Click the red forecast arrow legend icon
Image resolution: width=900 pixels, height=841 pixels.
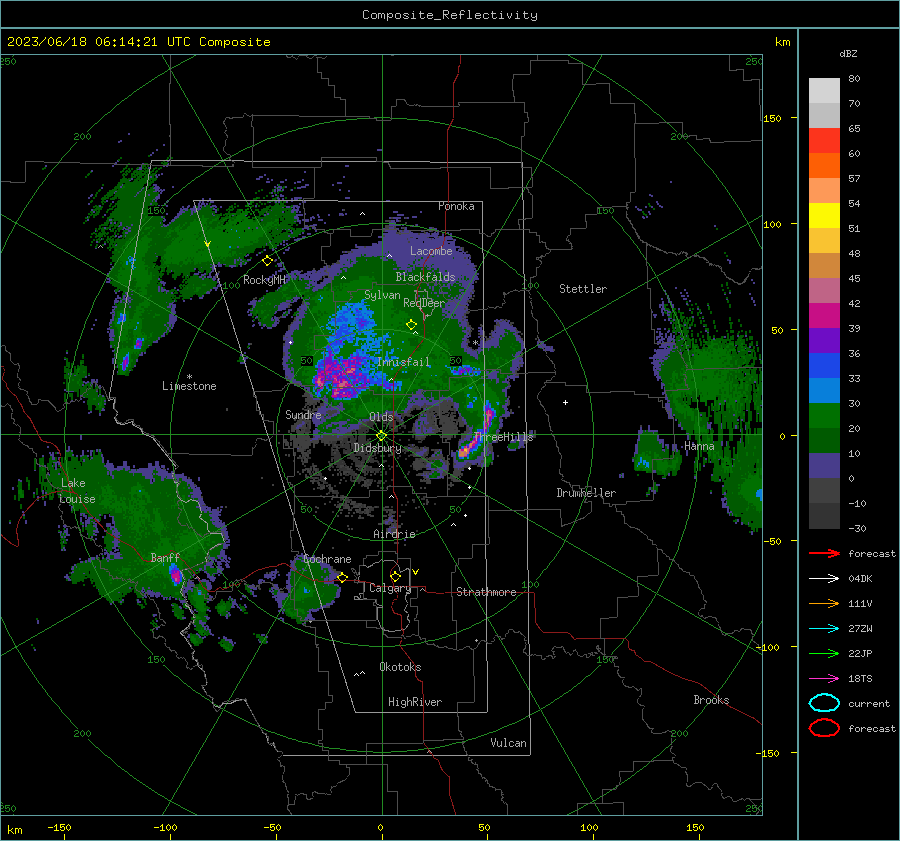tap(824, 553)
